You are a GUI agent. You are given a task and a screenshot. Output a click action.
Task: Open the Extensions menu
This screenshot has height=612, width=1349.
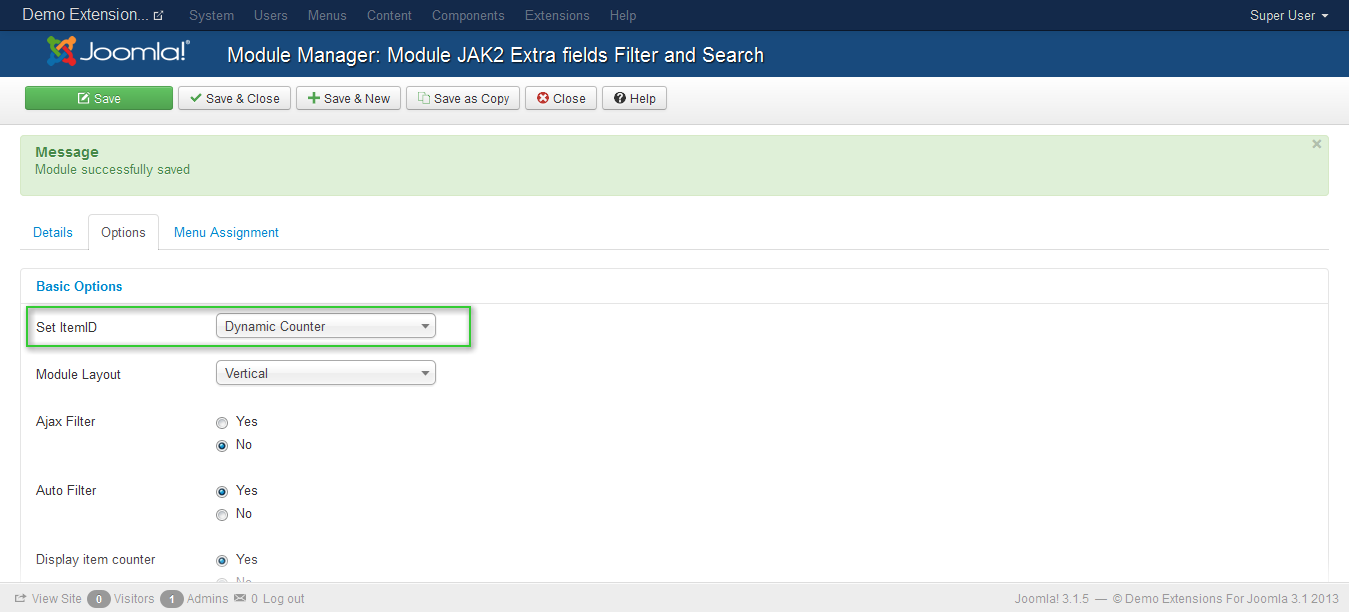557,16
